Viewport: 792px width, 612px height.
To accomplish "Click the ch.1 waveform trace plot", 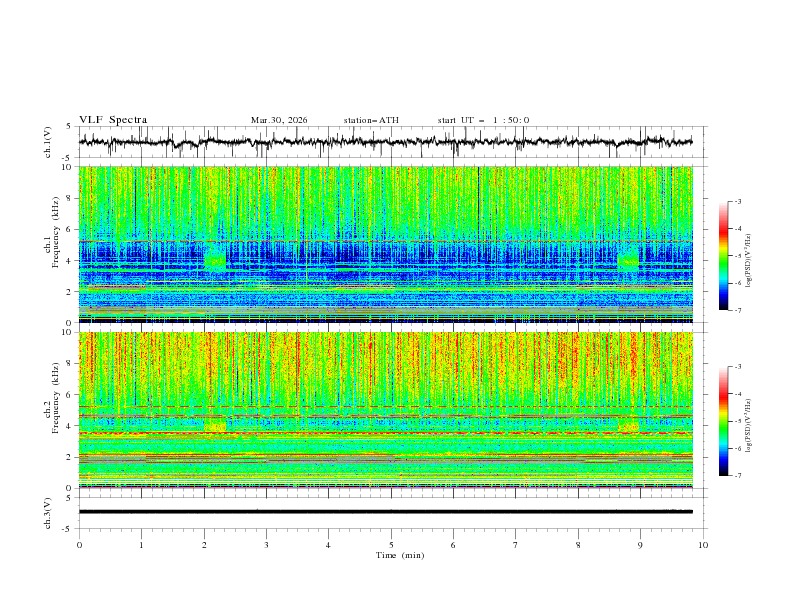I will pyautogui.click(x=385, y=142).
